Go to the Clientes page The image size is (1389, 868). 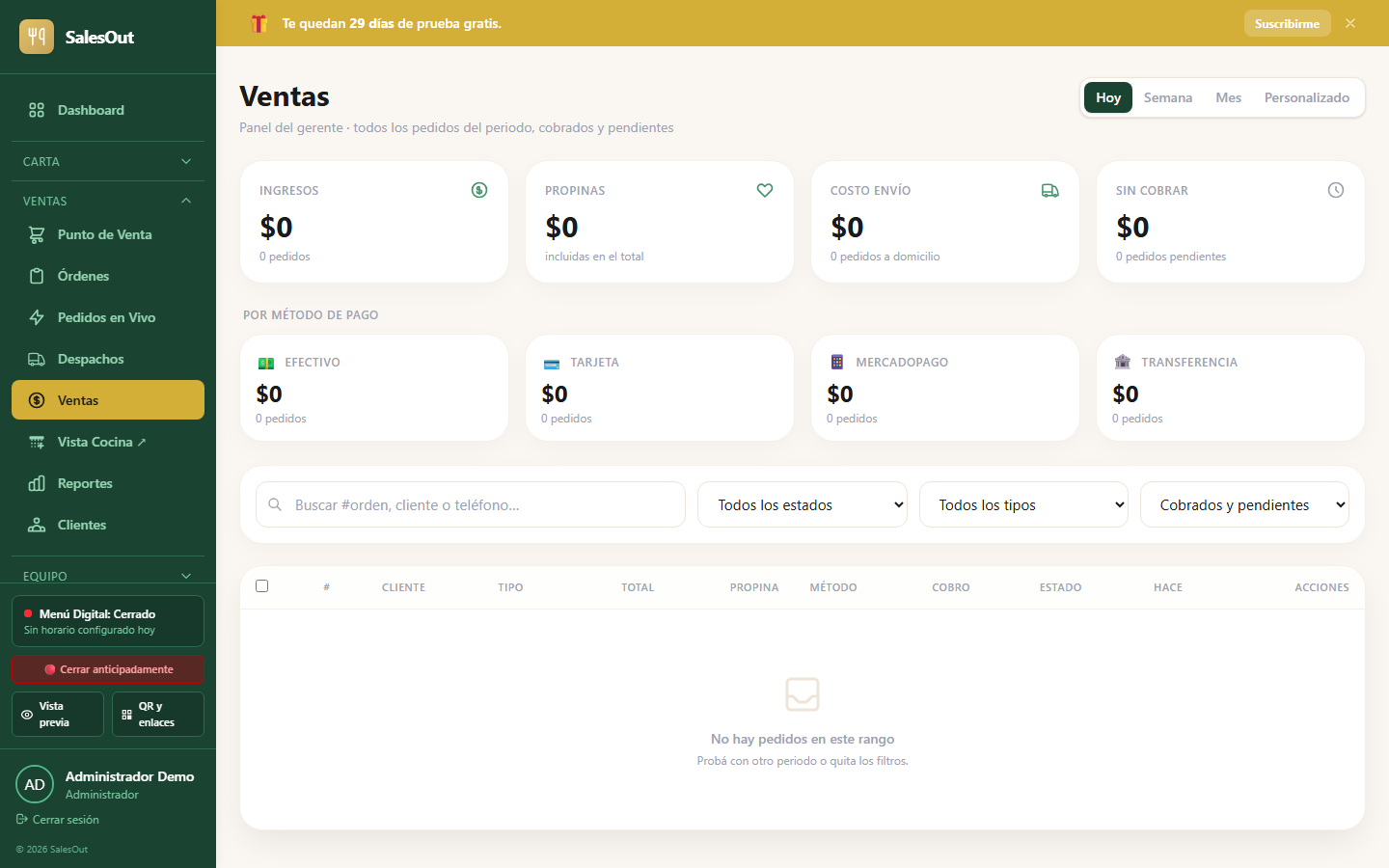108,525
